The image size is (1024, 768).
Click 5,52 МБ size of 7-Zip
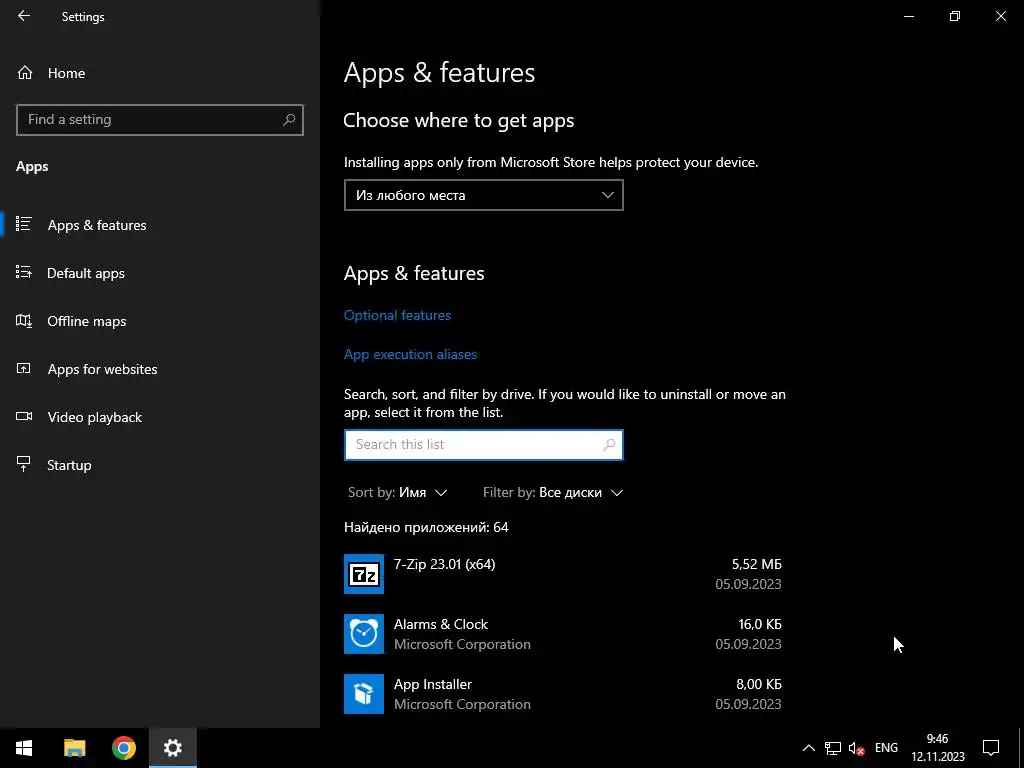click(756, 564)
